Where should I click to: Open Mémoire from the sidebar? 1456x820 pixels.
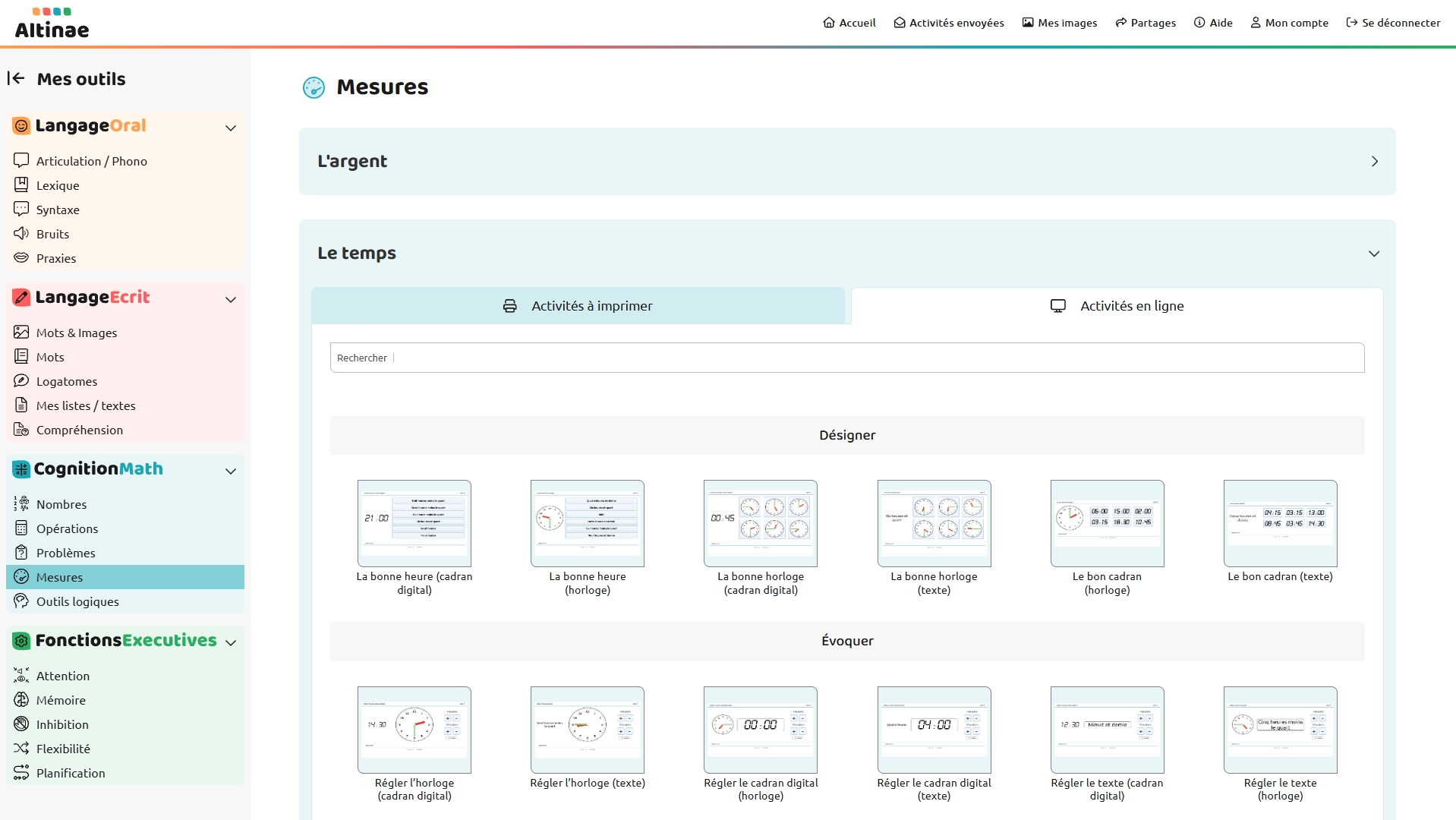(x=61, y=700)
